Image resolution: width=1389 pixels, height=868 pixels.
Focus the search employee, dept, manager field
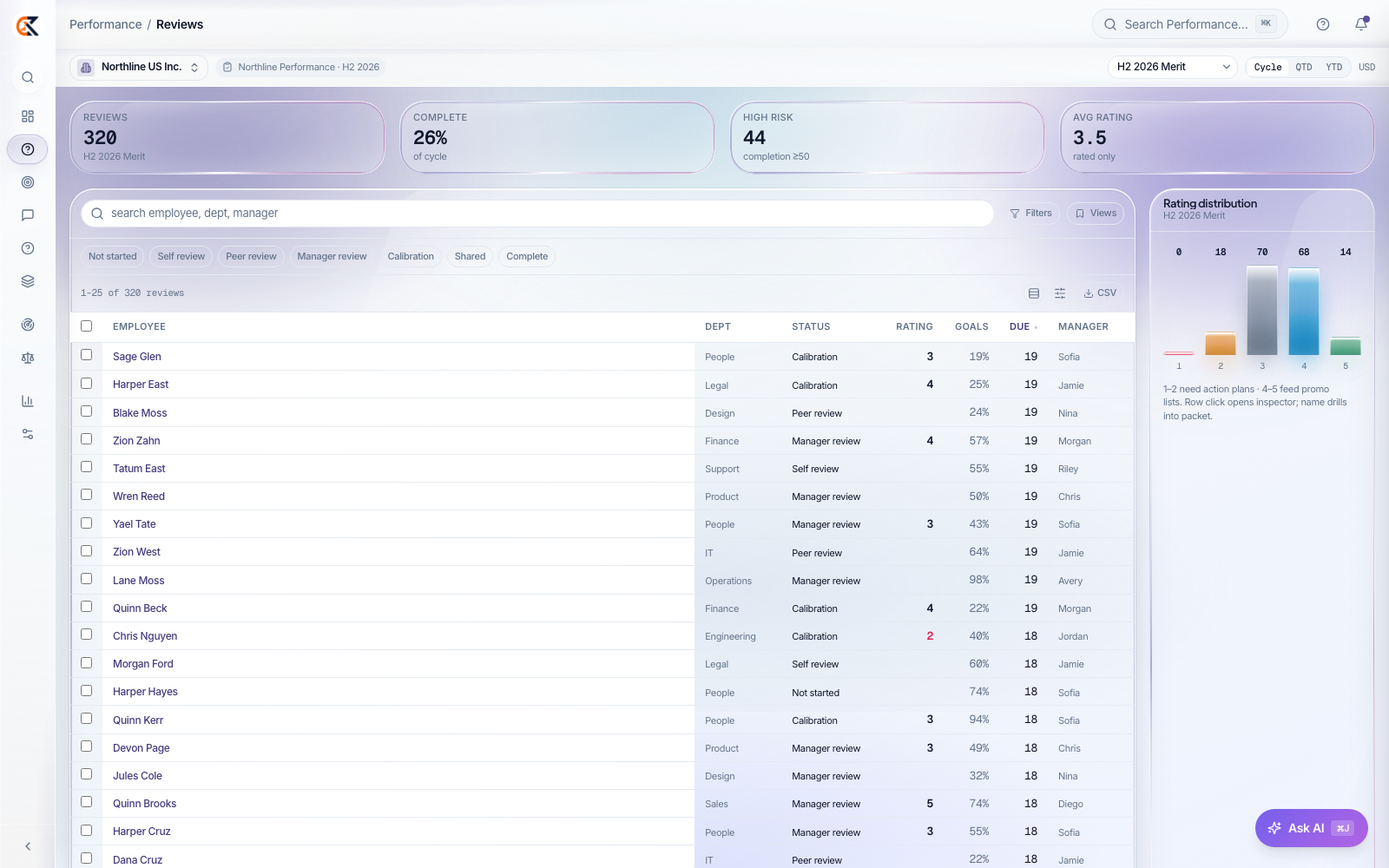[x=537, y=214]
